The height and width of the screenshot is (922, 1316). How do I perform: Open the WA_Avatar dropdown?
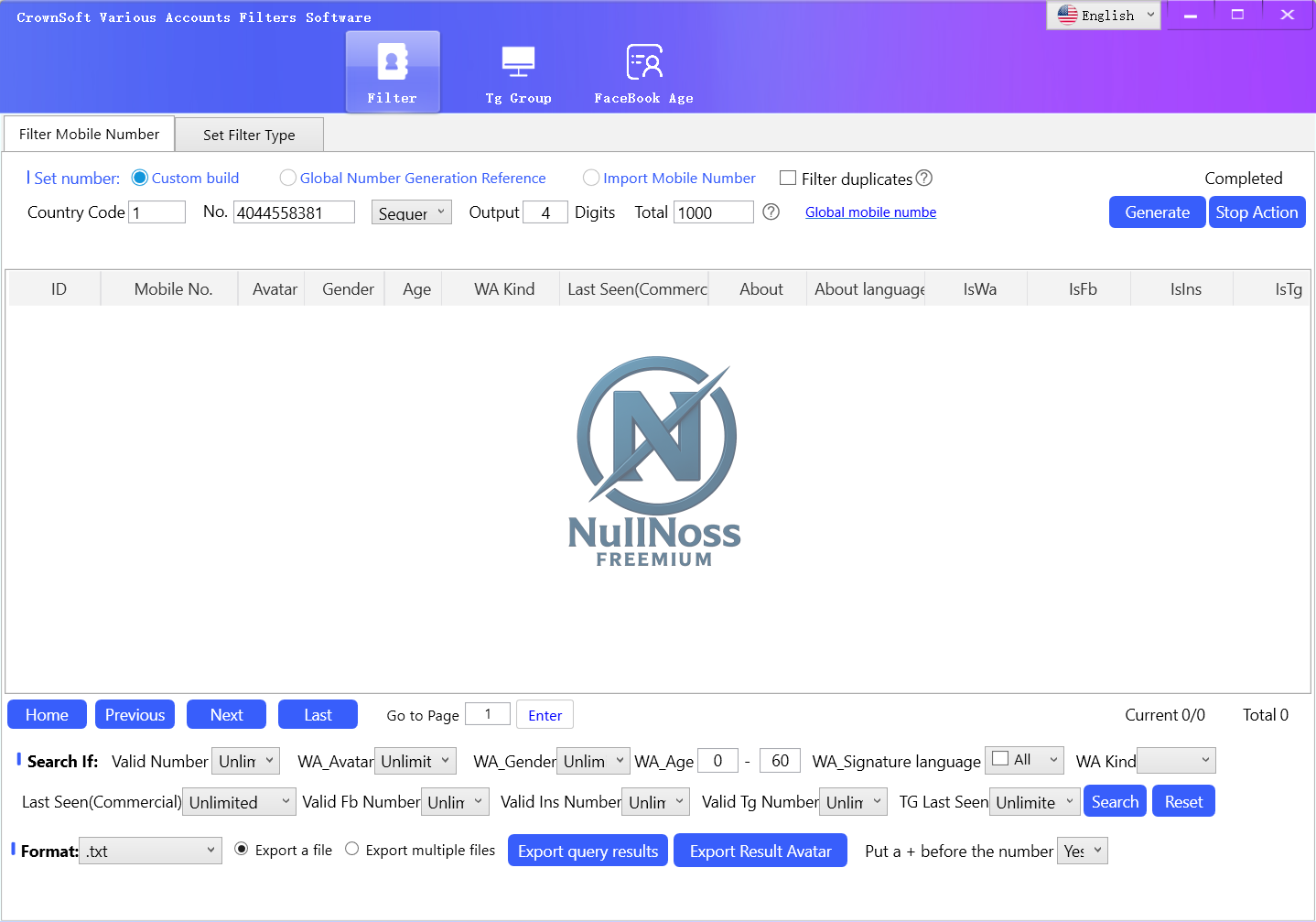pyautogui.click(x=415, y=761)
